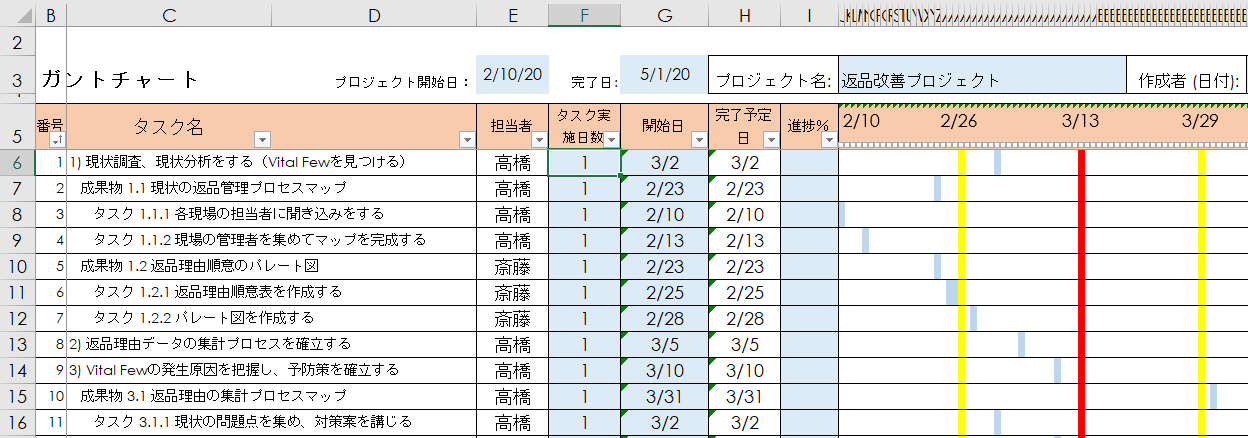1248x438 pixels.
Task: Click the 2/10 timeline date label
Action: (861, 121)
